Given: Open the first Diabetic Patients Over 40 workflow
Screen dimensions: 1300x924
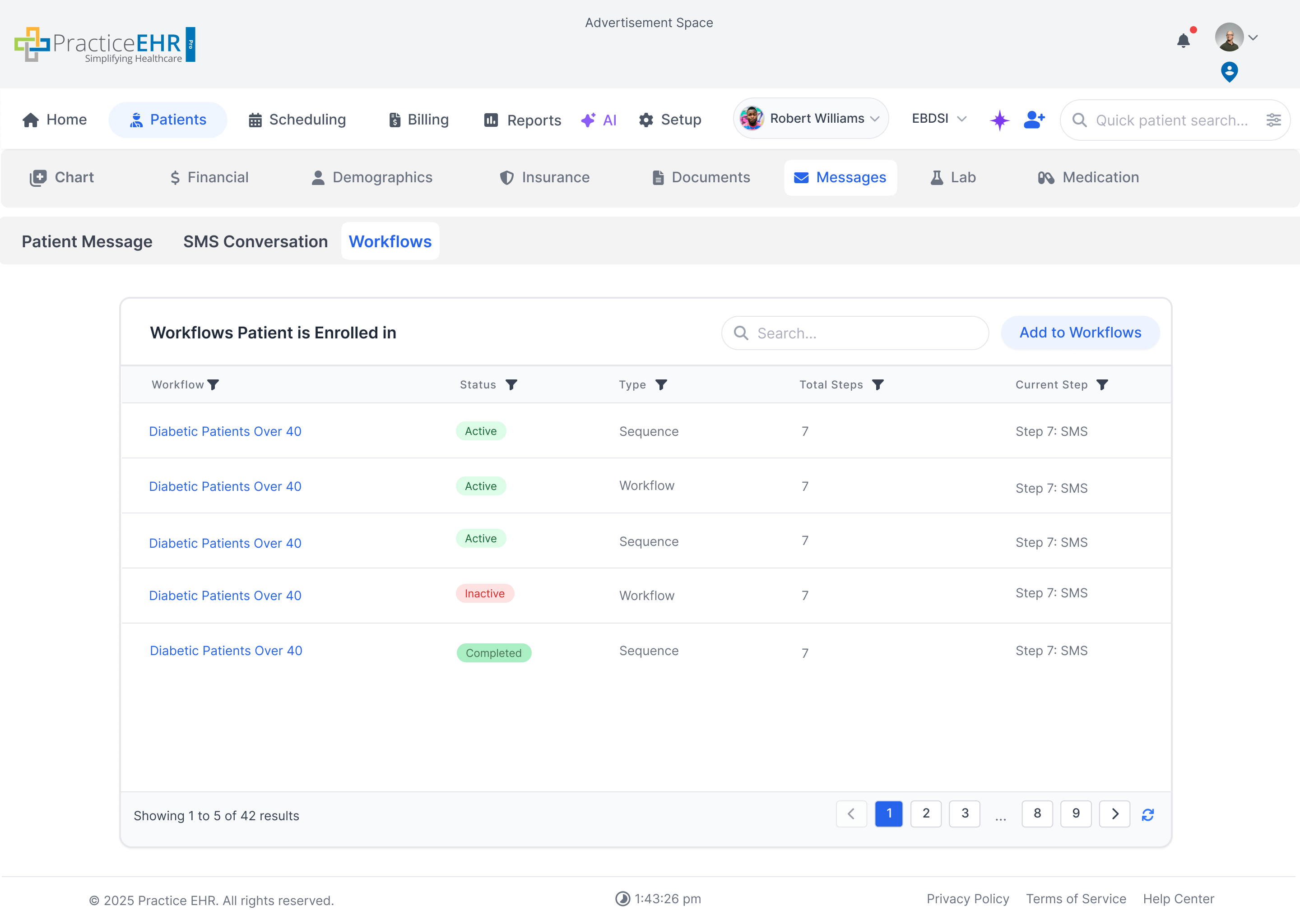Looking at the screenshot, I should tap(225, 431).
